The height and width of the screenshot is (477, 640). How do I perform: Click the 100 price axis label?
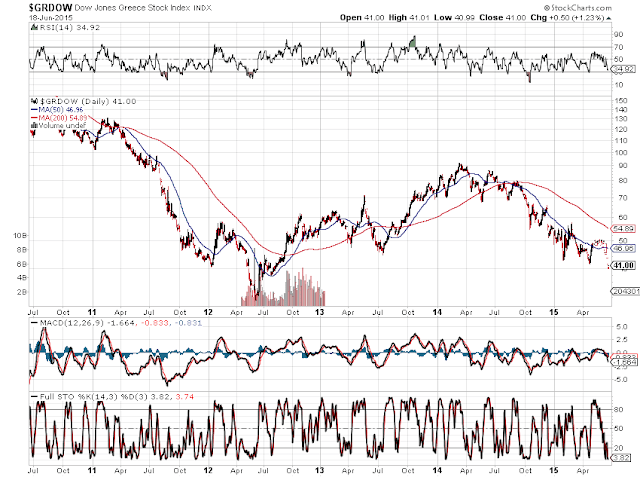pos(620,153)
